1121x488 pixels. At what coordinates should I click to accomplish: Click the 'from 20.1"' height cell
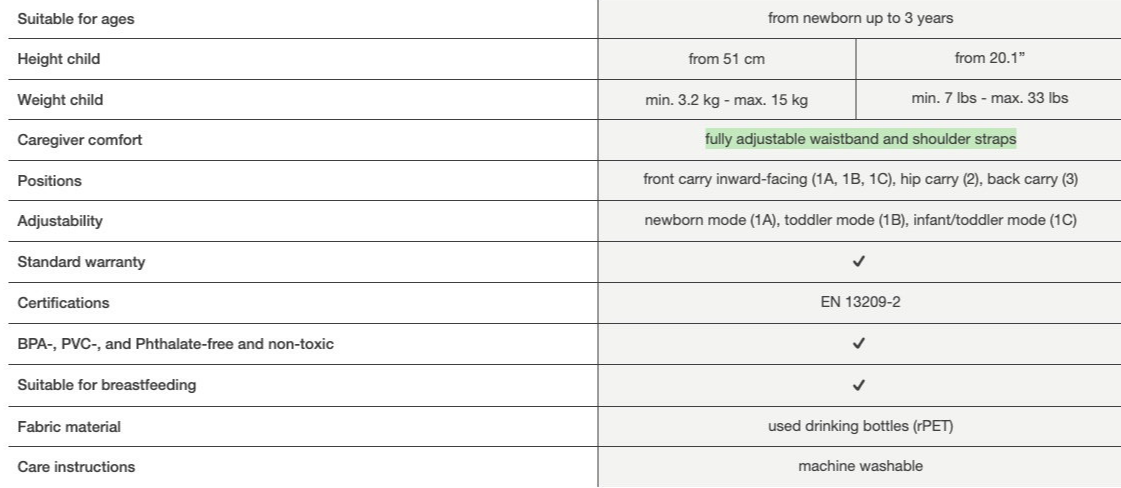tap(987, 59)
